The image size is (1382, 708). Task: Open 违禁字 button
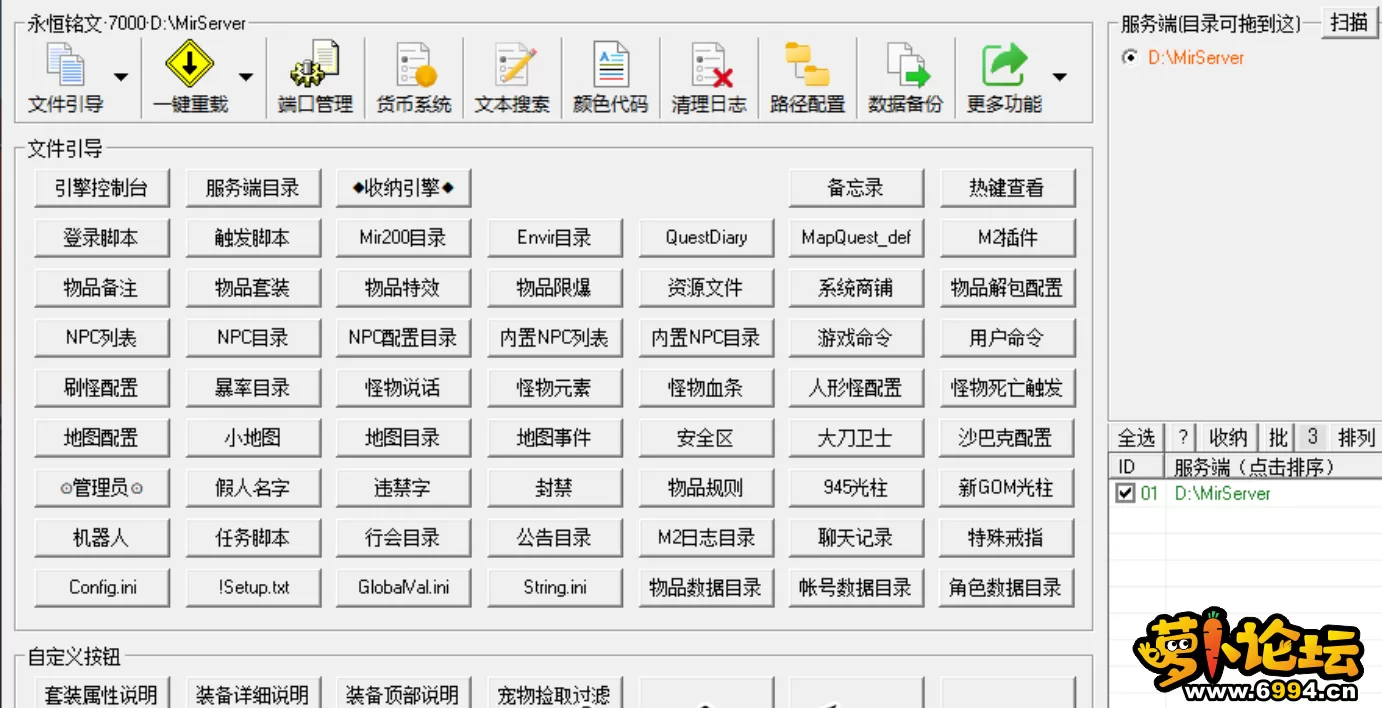[x=403, y=488]
